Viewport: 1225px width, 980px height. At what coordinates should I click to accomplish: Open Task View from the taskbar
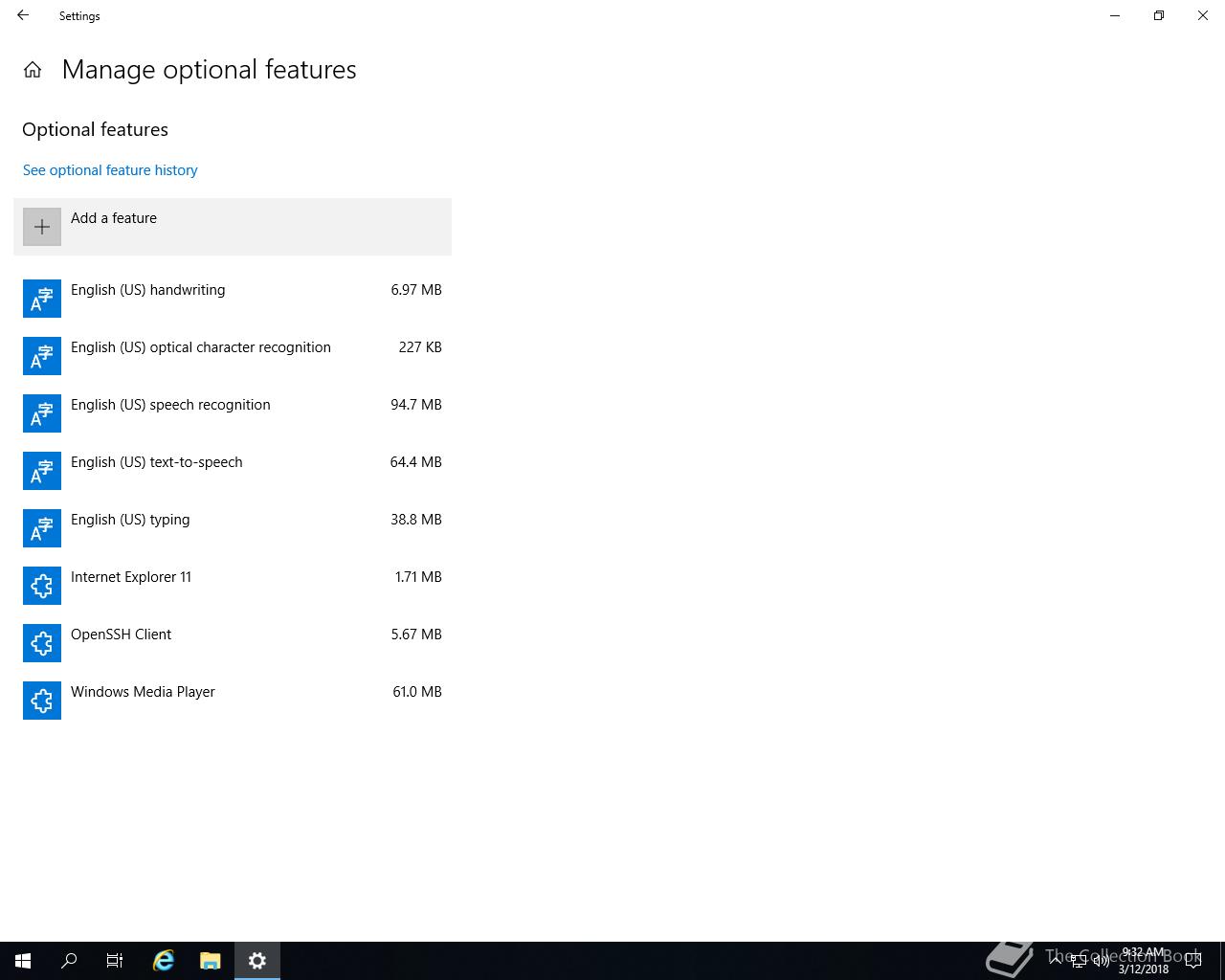115,961
